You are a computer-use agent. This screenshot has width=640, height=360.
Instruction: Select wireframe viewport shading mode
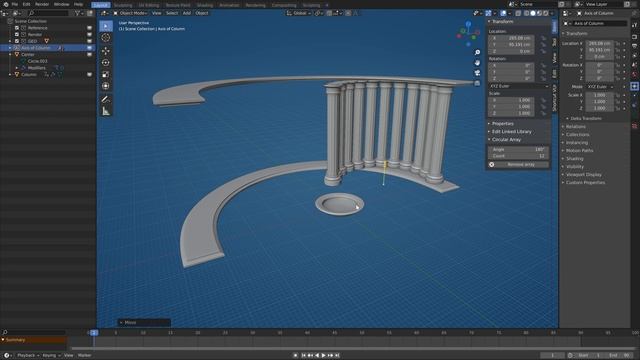click(526, 13)
